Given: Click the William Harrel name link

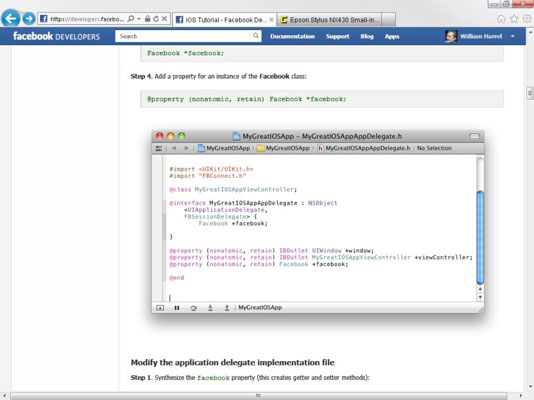Looking at the screenshot, I should click(481, 36).
